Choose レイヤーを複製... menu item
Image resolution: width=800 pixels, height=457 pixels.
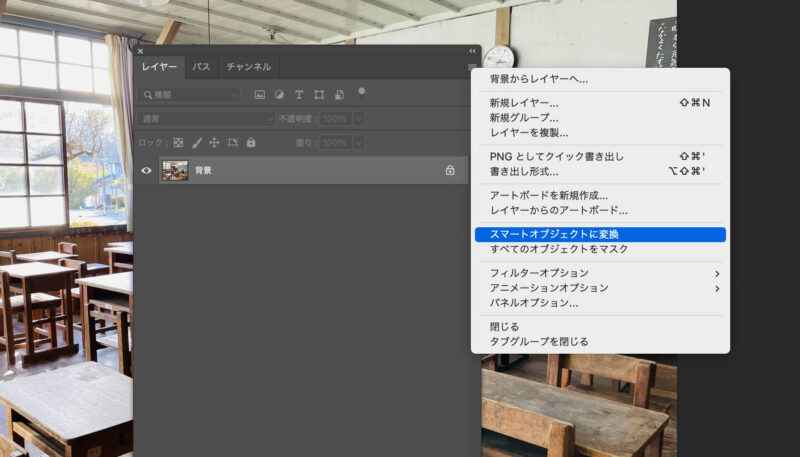coord(600,133)
